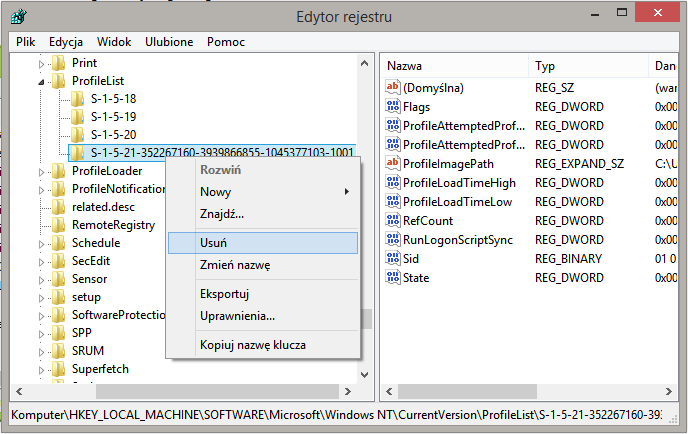
Task: Click the Typ column header
Action: click(588, 66)
